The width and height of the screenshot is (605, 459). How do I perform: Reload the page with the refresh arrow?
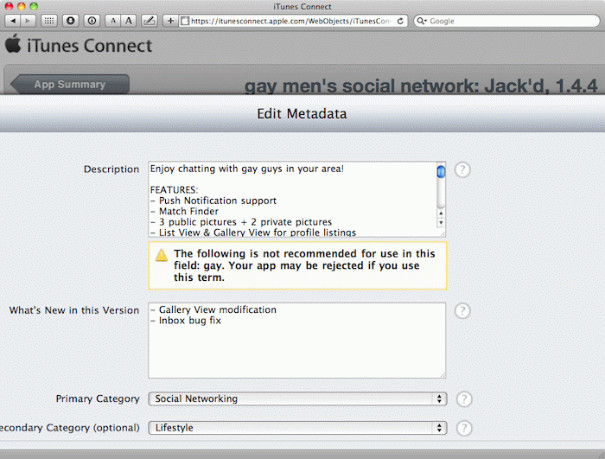click(401, 21)
